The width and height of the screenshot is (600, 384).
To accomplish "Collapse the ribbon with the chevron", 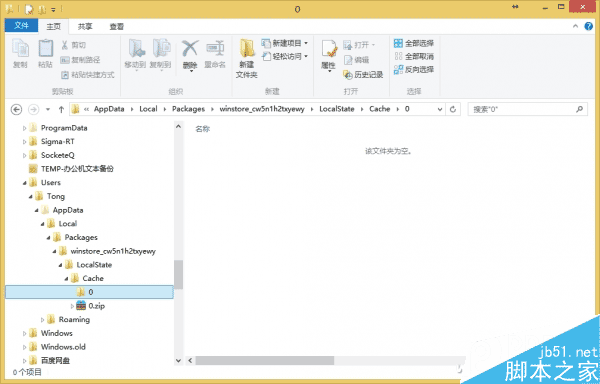I will [575, 26].
